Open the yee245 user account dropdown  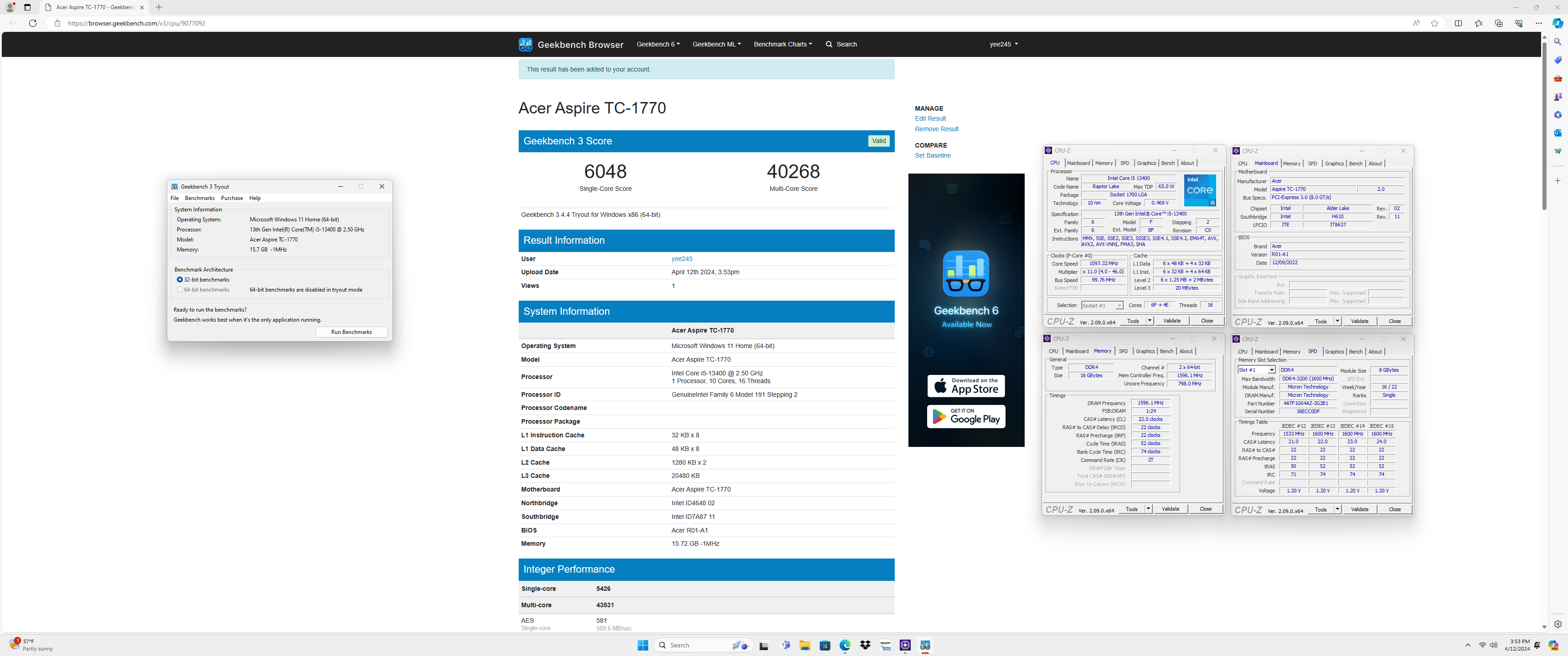(x=1004, y=45)
